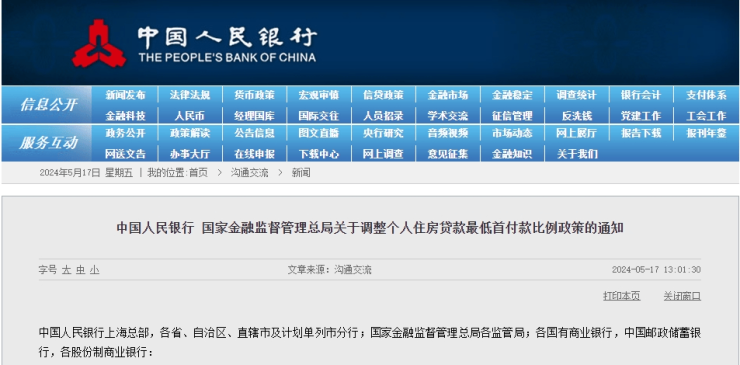Click the 信息公开 section header
Screen dimensions: 740x365
[48, 105]
